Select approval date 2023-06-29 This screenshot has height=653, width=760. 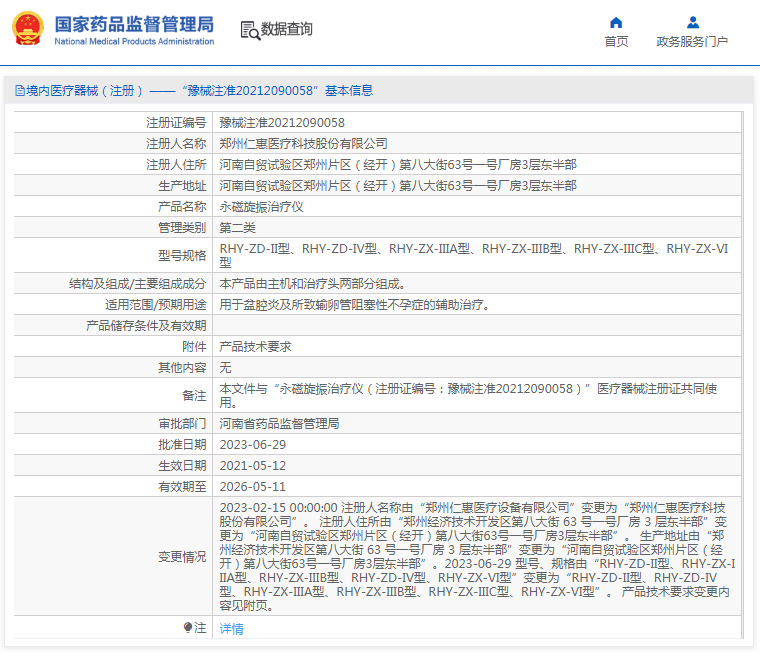pos(253,445)
